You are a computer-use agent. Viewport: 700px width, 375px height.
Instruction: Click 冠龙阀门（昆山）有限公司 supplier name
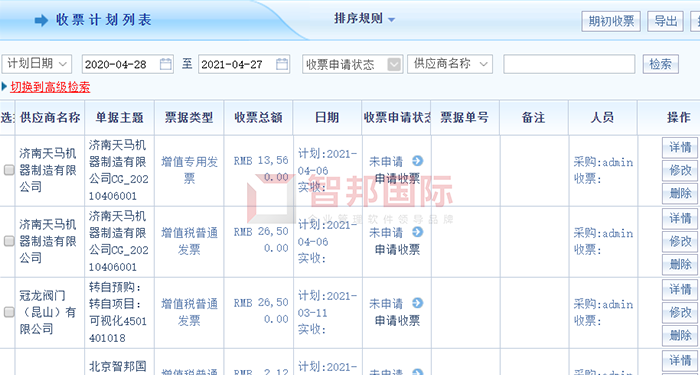point(48,312)
